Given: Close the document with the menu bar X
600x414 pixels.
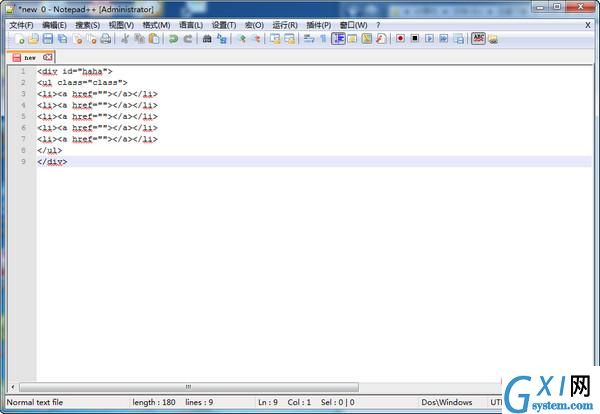Looking at the screenshot, I should click(x=588, y=25).
